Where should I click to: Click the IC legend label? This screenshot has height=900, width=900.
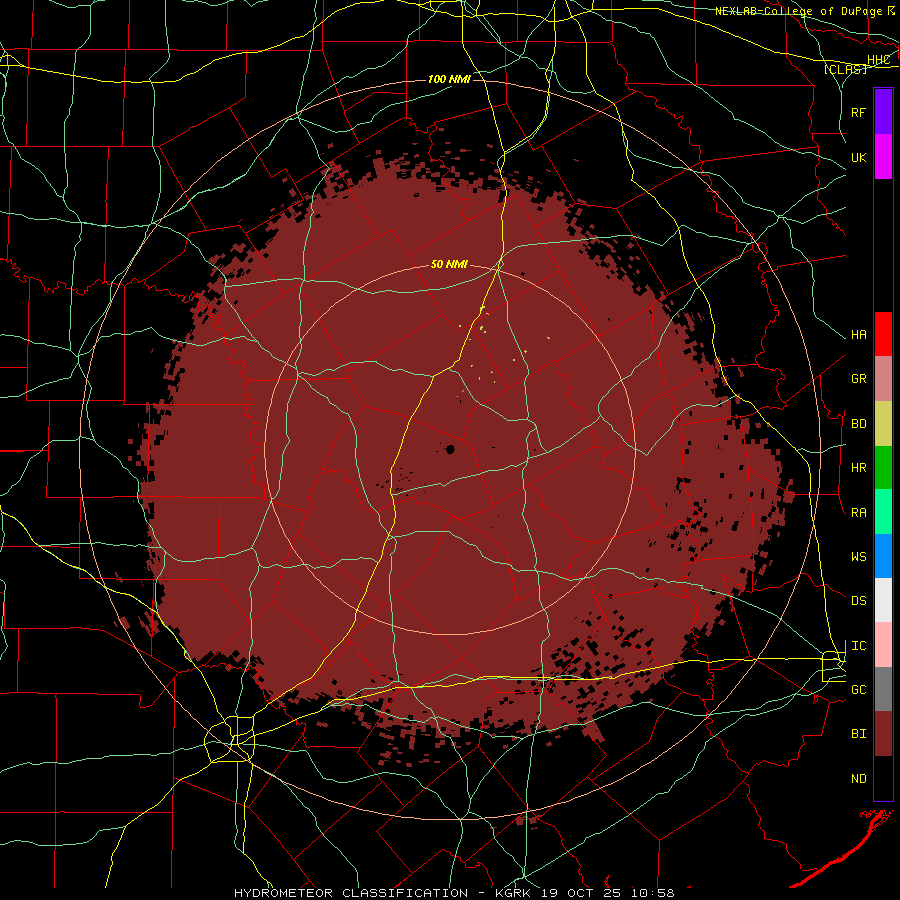(x=859, y=646)
